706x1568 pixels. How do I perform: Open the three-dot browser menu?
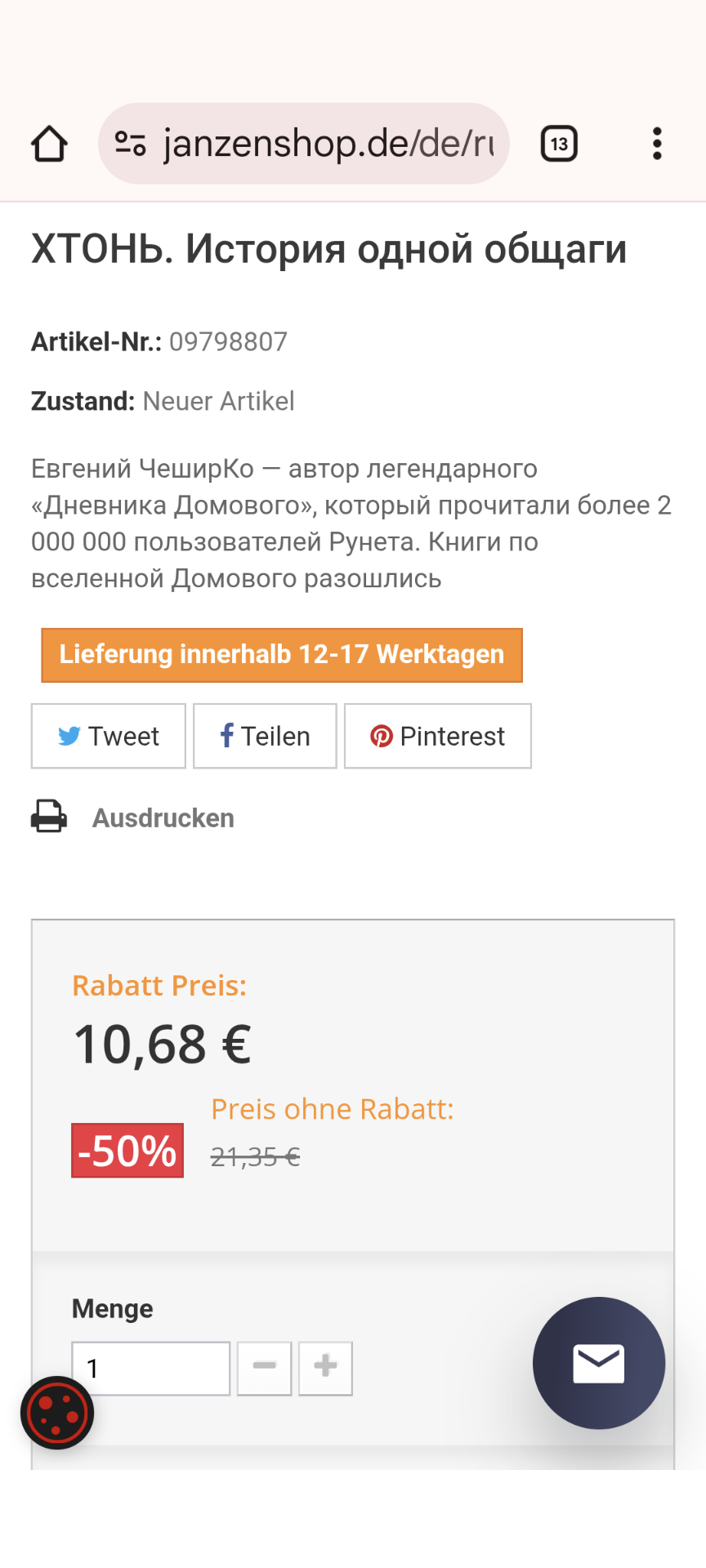(x=657, y=145)
